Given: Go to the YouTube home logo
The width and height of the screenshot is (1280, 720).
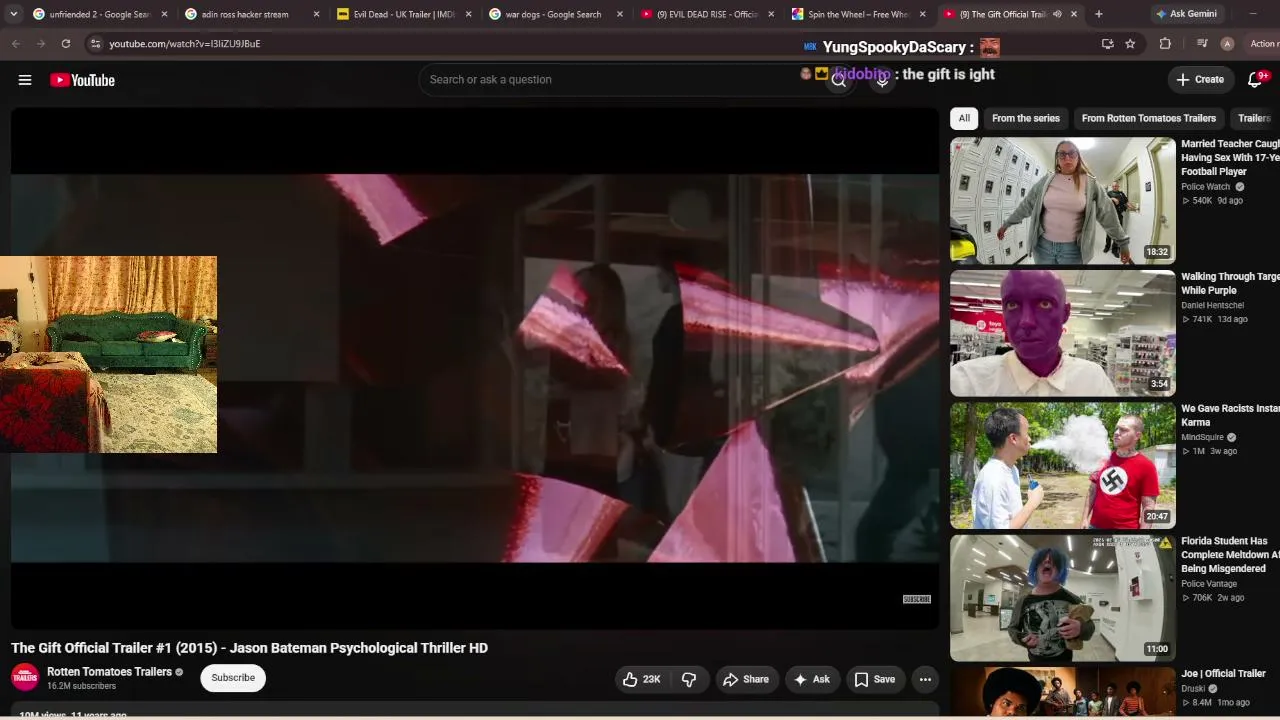Looking at the screenshot, I should point(82,80).
